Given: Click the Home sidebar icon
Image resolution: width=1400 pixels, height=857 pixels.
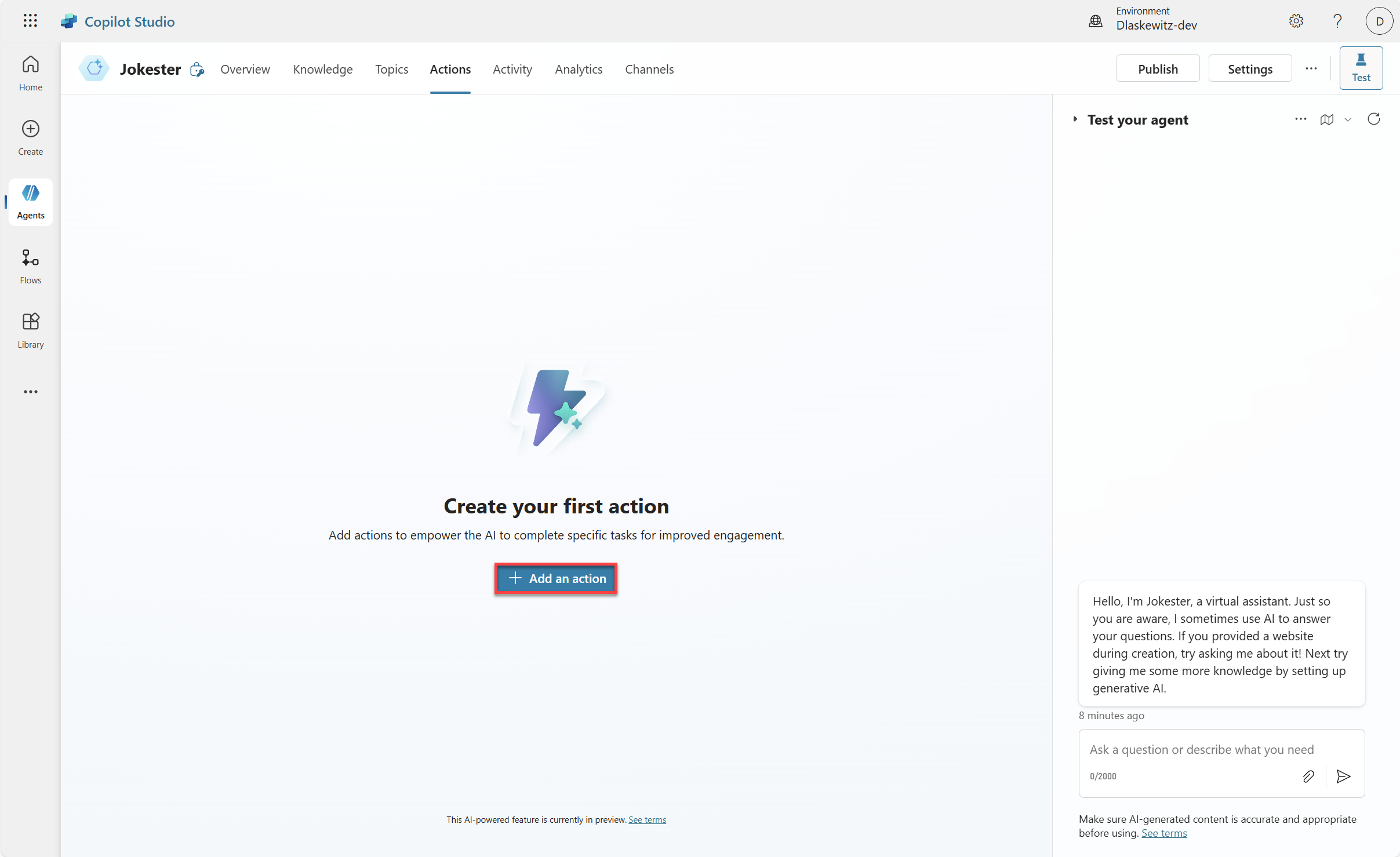Looking at the screenshot, I should 30,72.
